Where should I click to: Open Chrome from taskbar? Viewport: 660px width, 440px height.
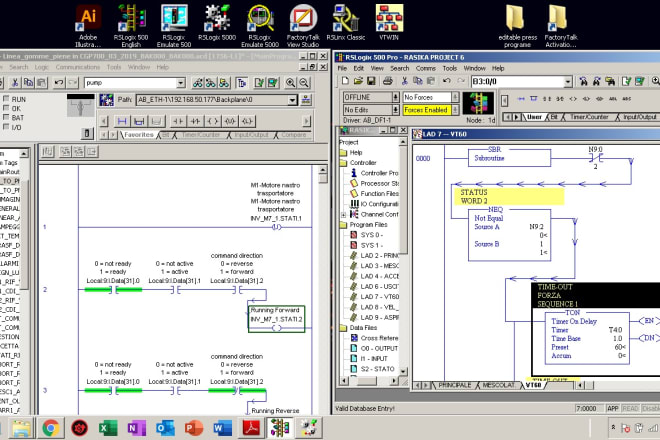51,429
